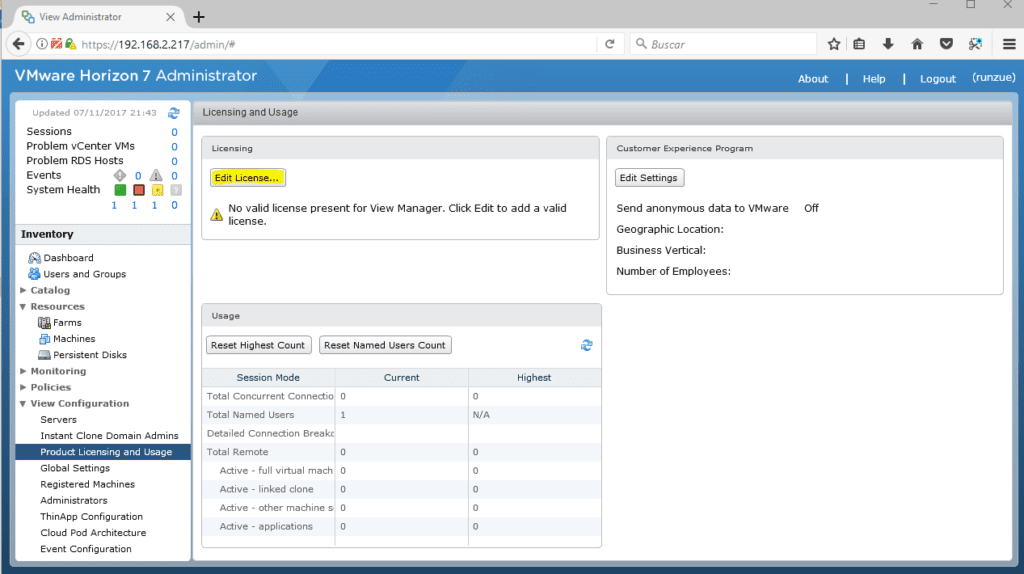Image resolution: width=1024 pixels, height=574 pixels.
Task: Click the insecure connection lock icon
Action: click(x=71, y=44)
